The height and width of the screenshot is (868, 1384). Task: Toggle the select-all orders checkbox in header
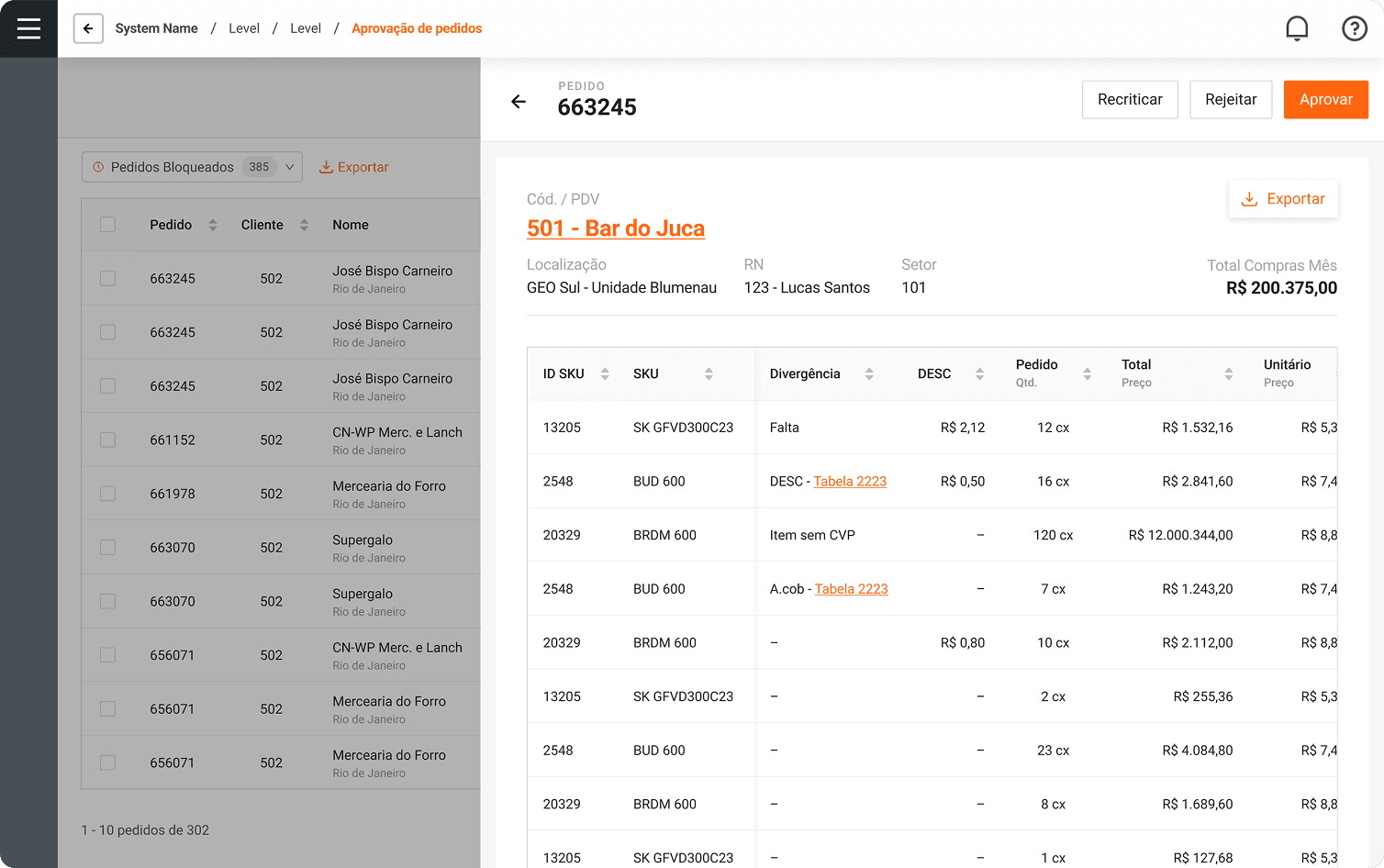pyautogui.click(x=108, y=225)
